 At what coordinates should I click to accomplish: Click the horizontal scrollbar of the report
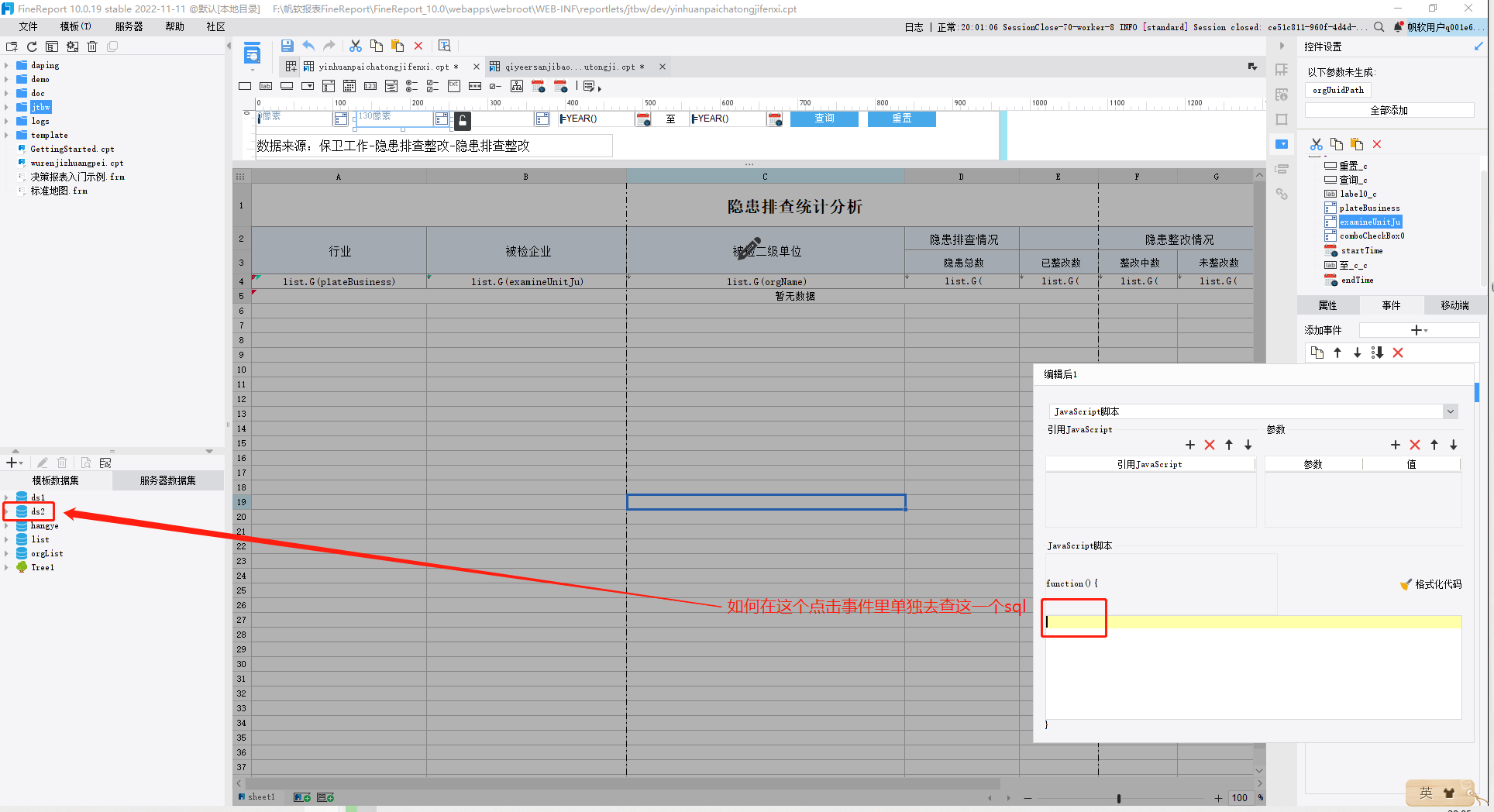(x=622, y=783)
